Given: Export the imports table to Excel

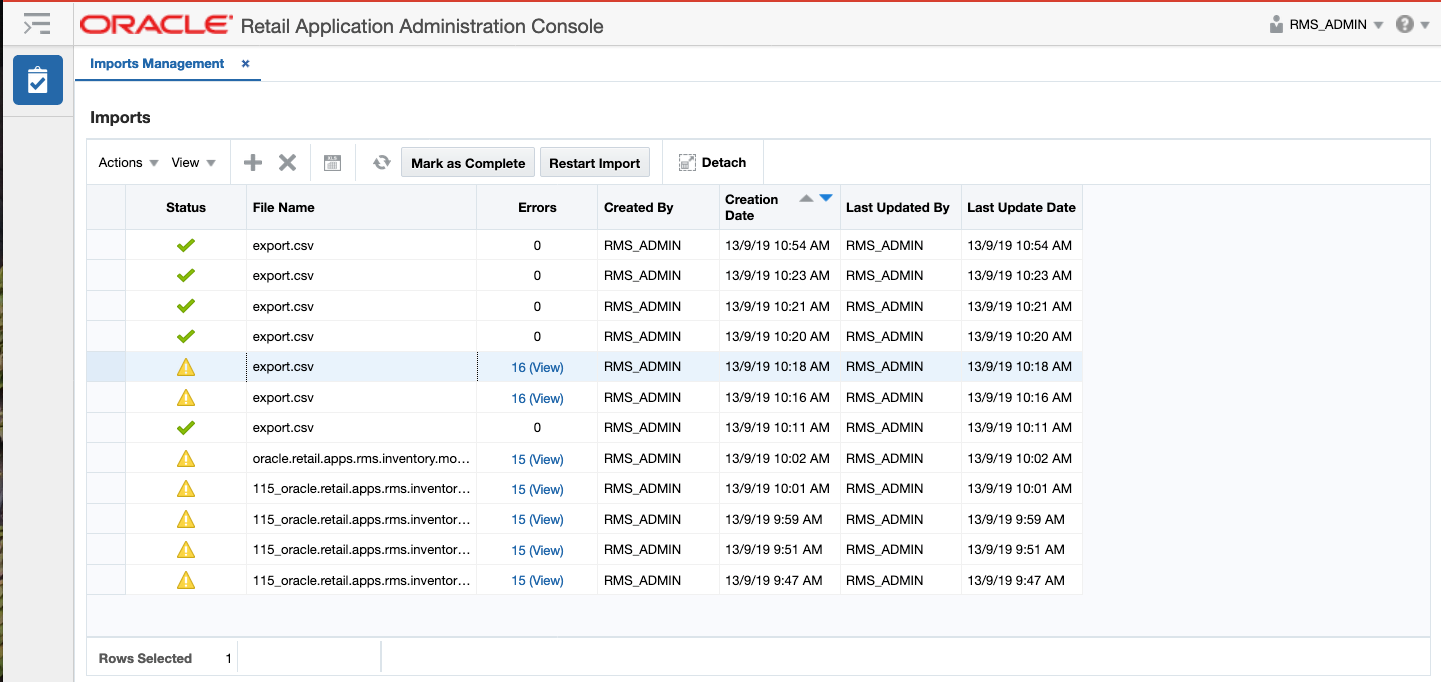Looking at the screenshot, I should [x=332, y=161].
